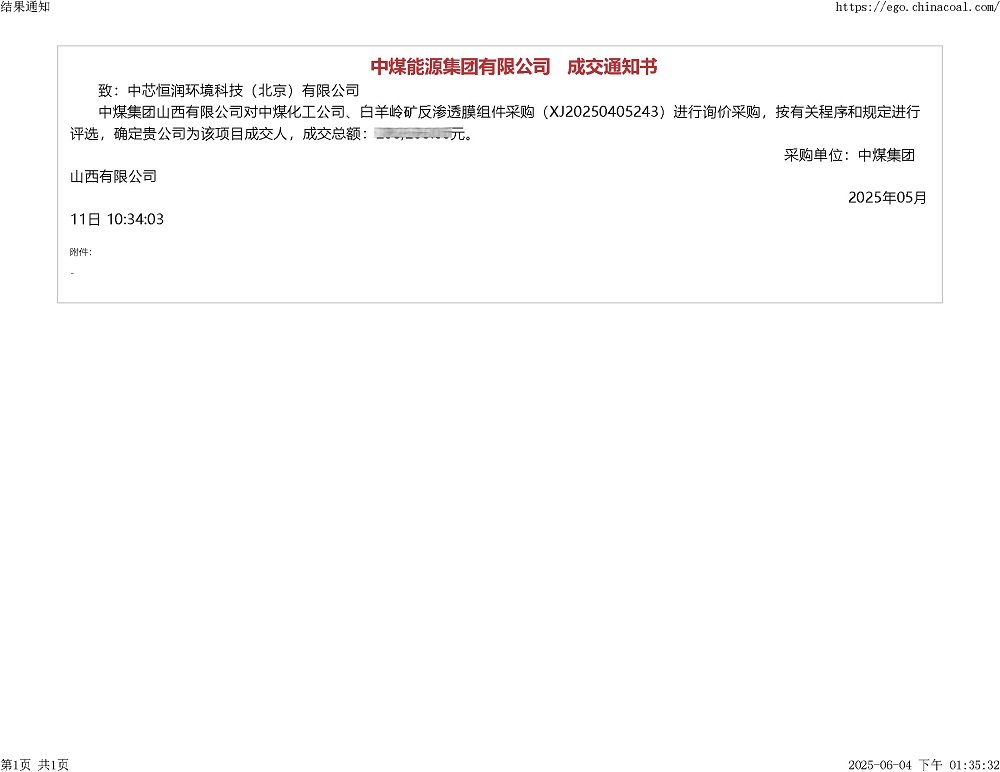Image resolution: width=1000 pixels, height=772 pixels.
Task: Click the 山西有限公司 line
Action: pyautogui.click(x=113, y=176)
